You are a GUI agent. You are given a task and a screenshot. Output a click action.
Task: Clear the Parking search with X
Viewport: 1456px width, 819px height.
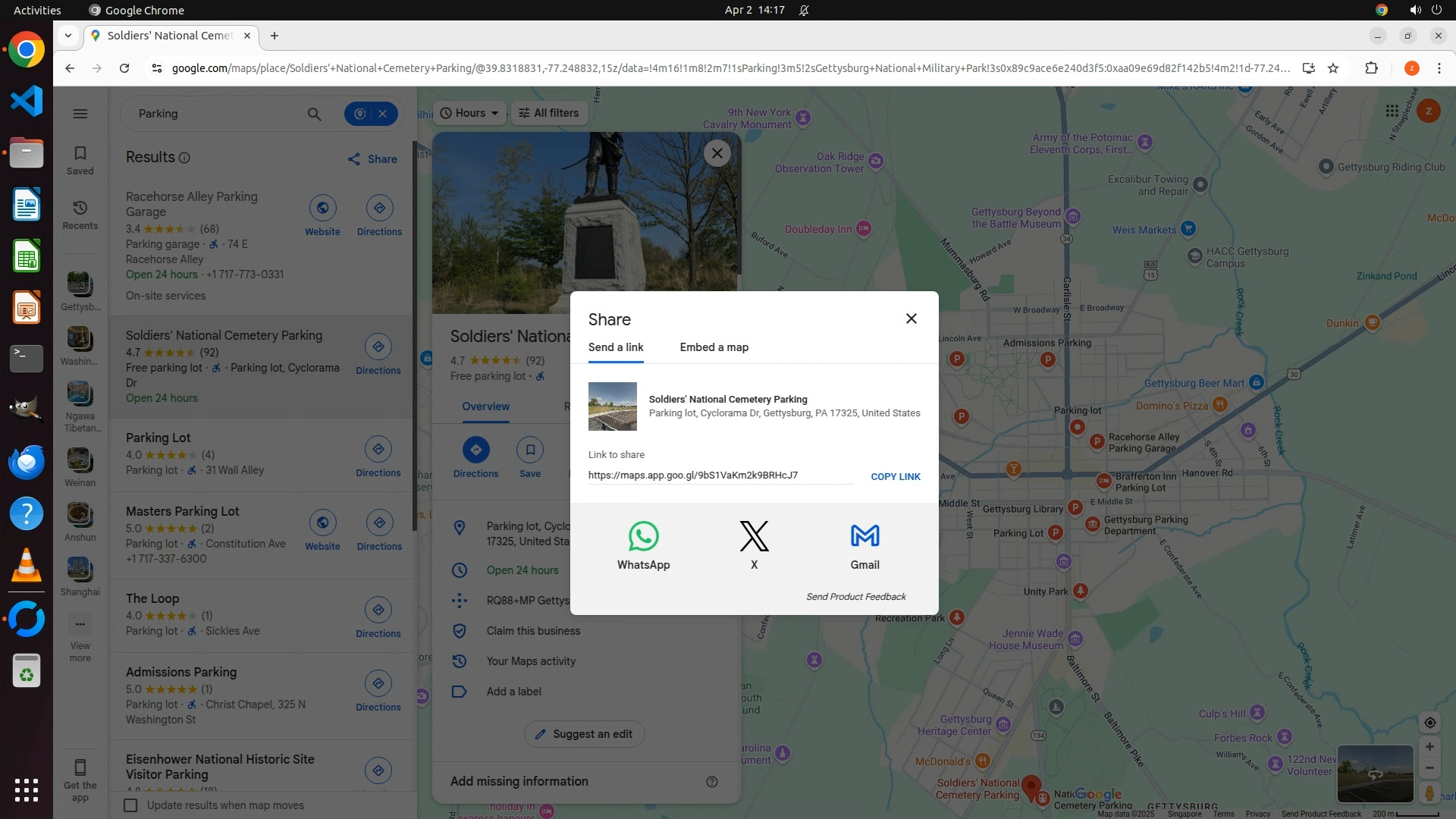click(x=383, y=114)
